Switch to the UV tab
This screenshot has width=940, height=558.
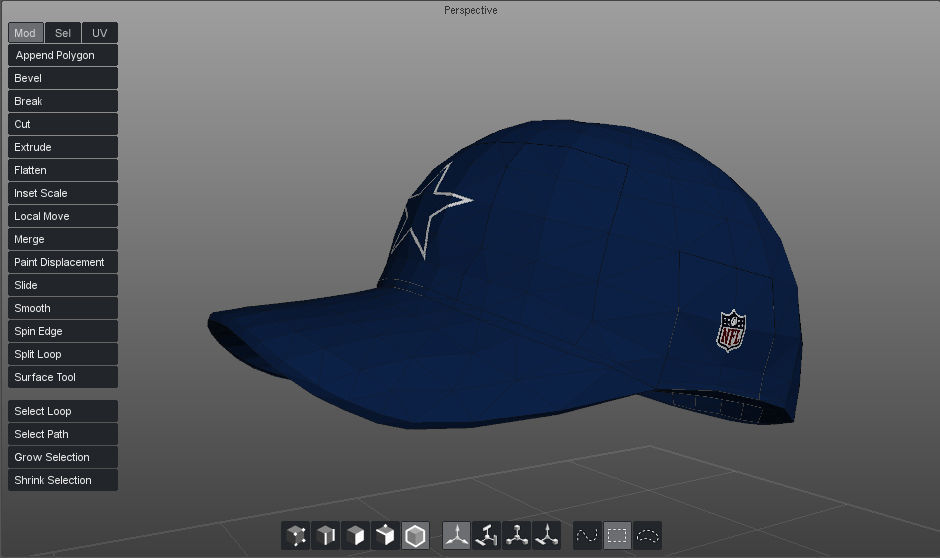pyautogui.click(x=100, y=33)
